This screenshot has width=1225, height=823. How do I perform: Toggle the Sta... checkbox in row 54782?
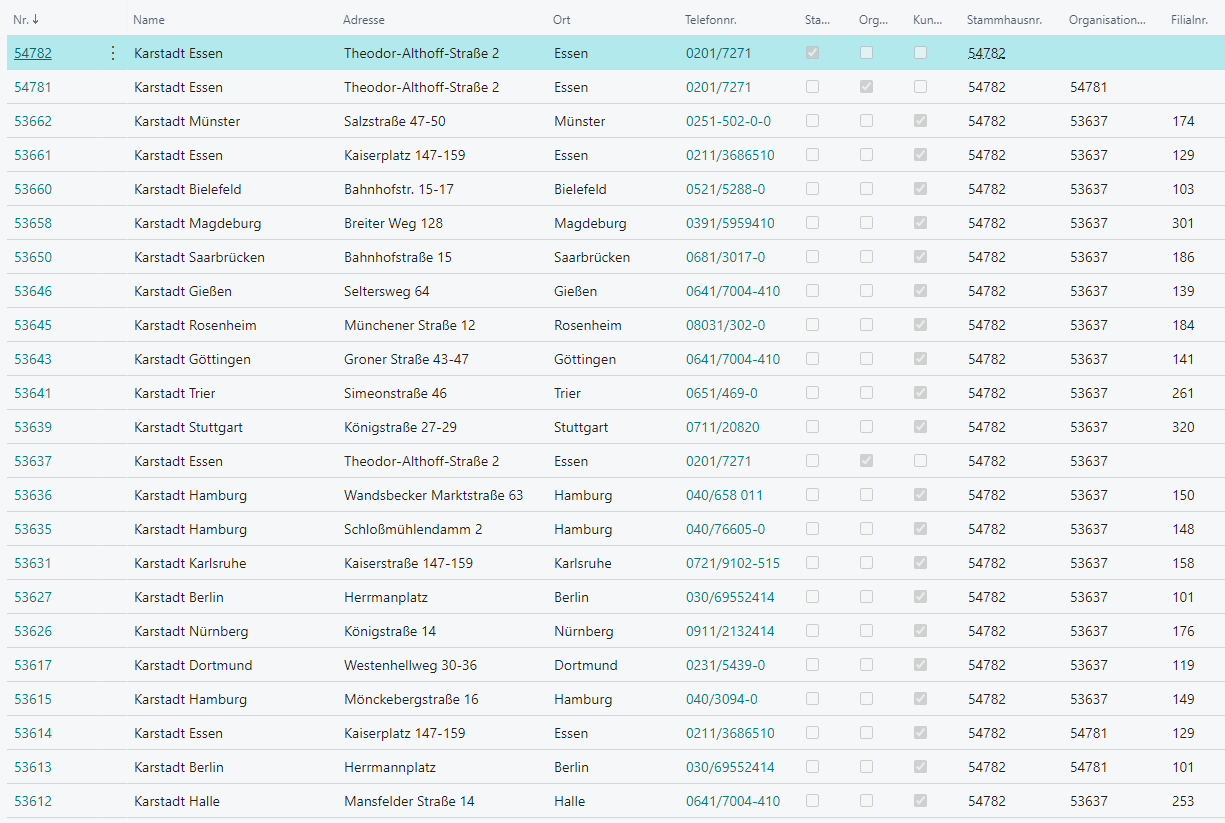point(812,53)
